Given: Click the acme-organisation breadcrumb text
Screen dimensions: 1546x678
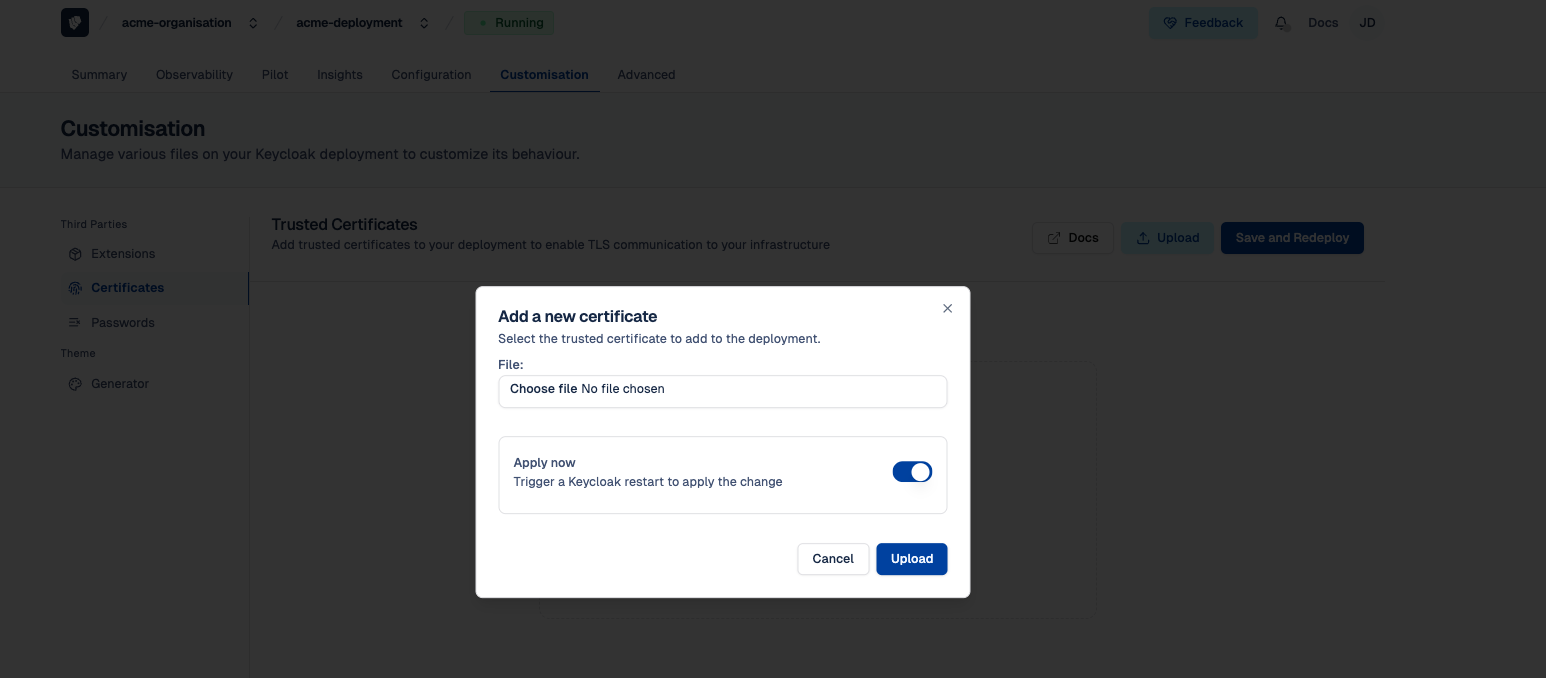Looking at the screenshot, I should pyautogui.click(x=176, y=23).
